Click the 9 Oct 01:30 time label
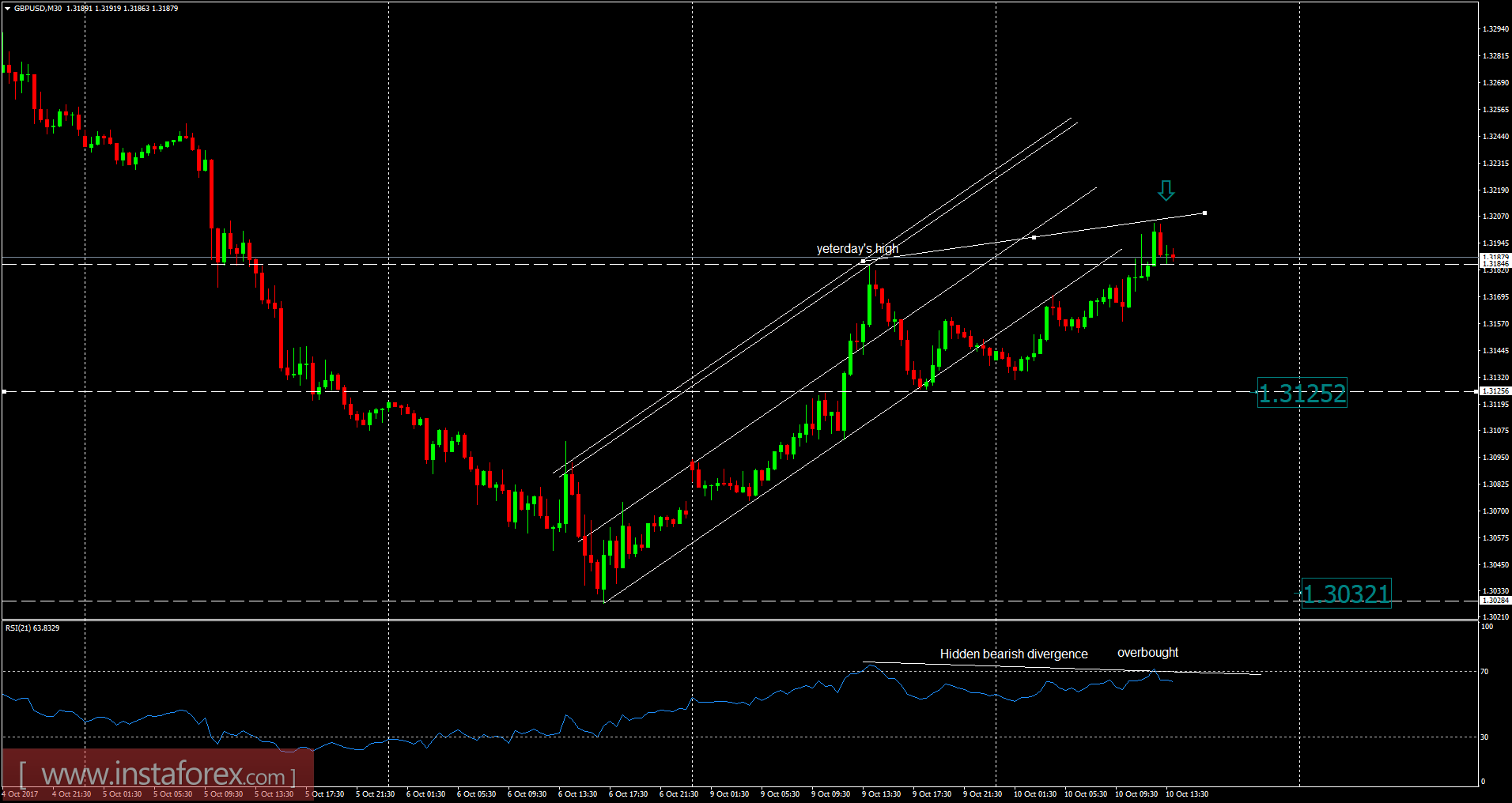 [x=730, y=794]
